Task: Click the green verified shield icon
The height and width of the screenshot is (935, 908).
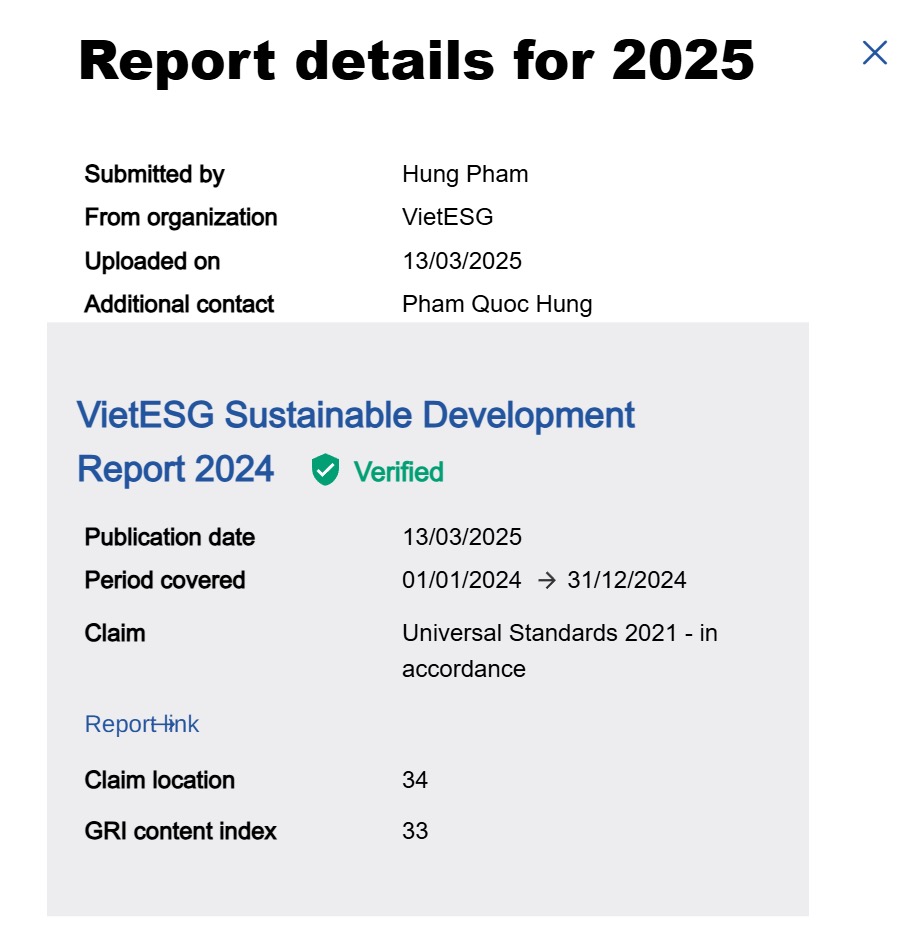Action: coord(325,470)
